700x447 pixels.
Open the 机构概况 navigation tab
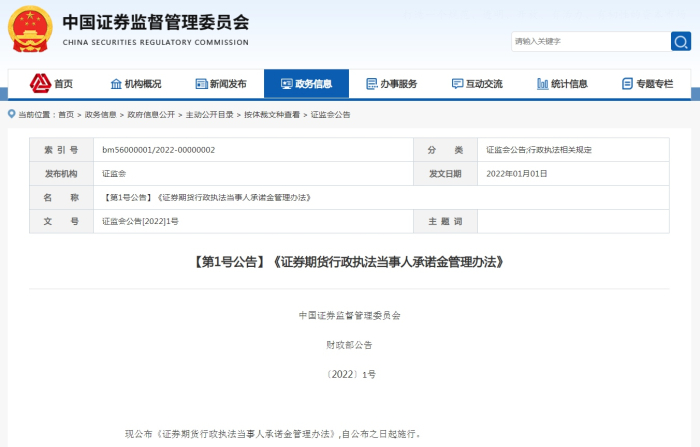pyautogui.click(x=136, y=84)
